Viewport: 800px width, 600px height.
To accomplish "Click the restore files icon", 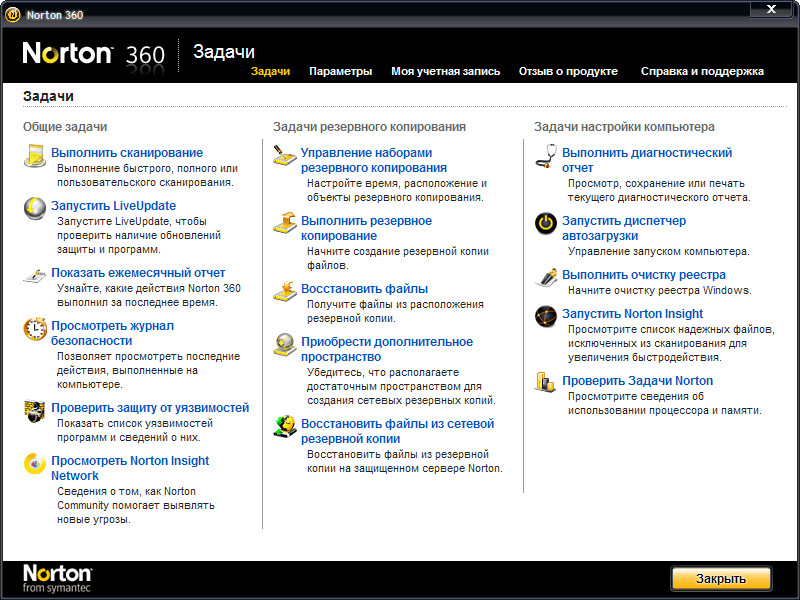I will tap(285, 291).
